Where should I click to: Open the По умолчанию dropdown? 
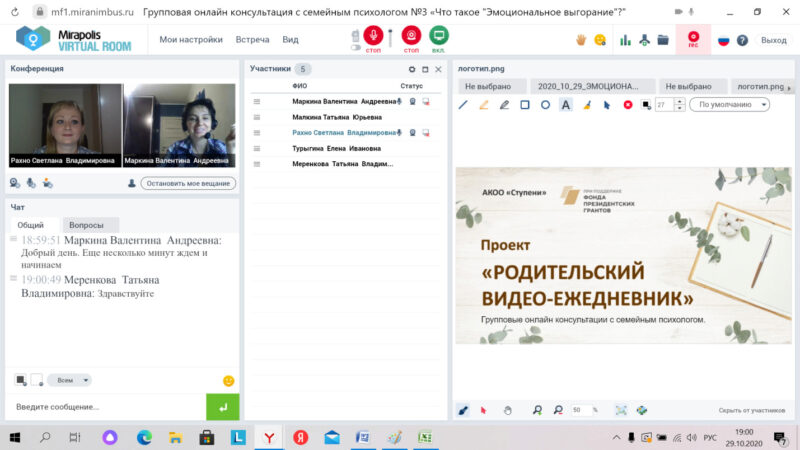point(730,105)
